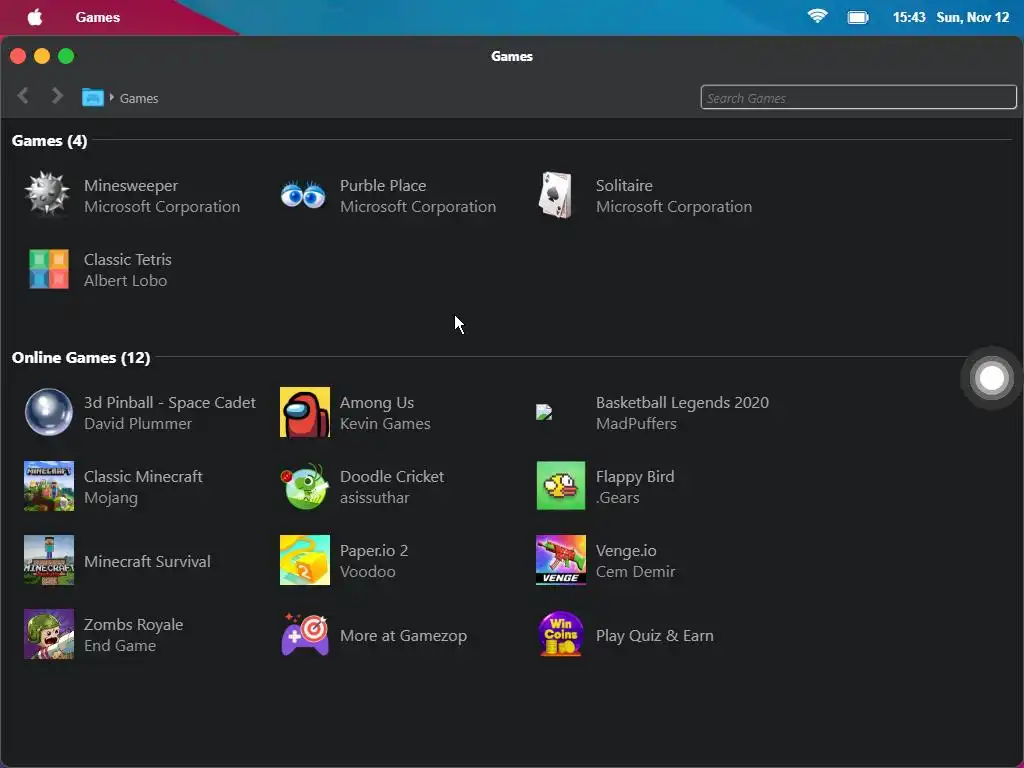Launch the Flappy Bird icon

click(561, 486)
